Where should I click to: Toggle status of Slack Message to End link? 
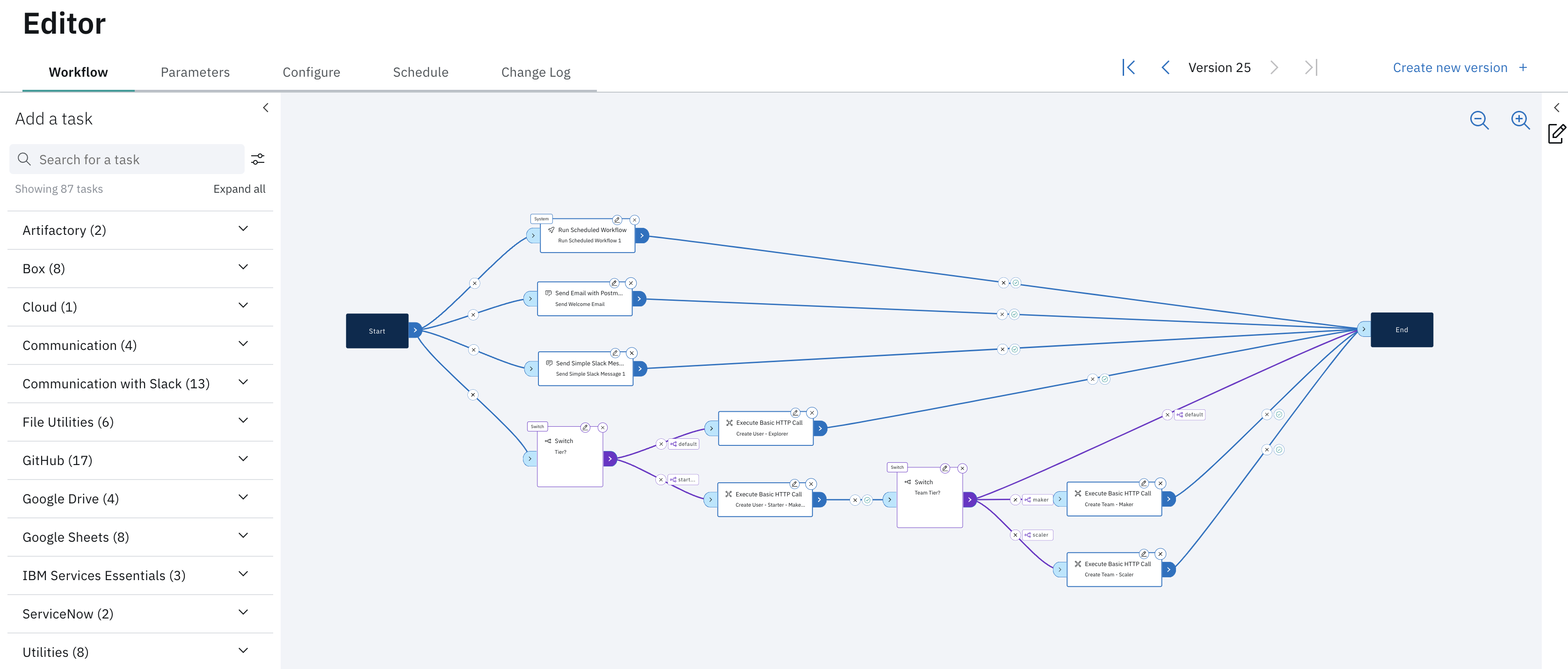point(1015,349)
